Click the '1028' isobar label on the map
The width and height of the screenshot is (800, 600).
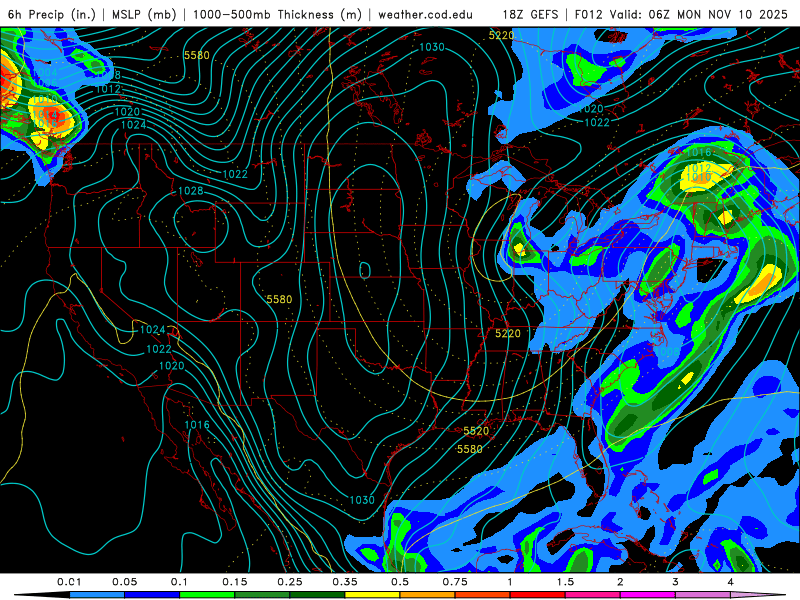tap(191, 191)
